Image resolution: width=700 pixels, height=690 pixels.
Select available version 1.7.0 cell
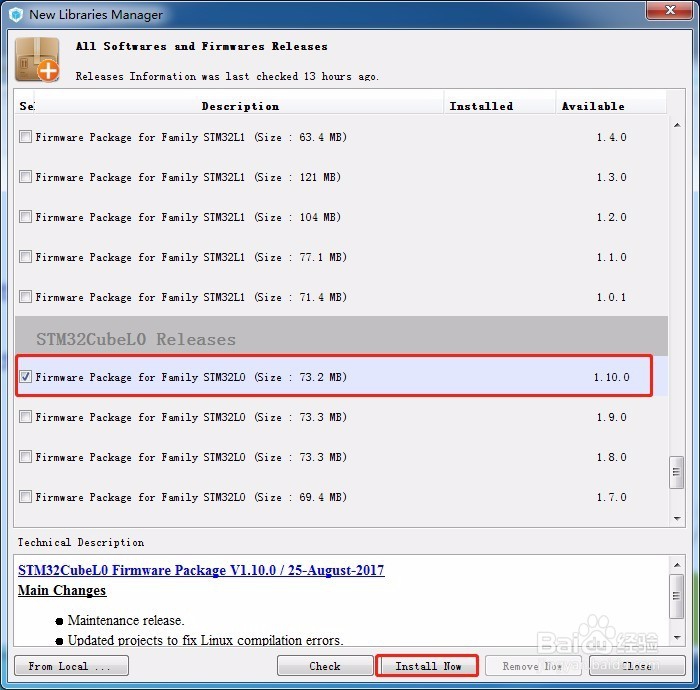point(611,497)
